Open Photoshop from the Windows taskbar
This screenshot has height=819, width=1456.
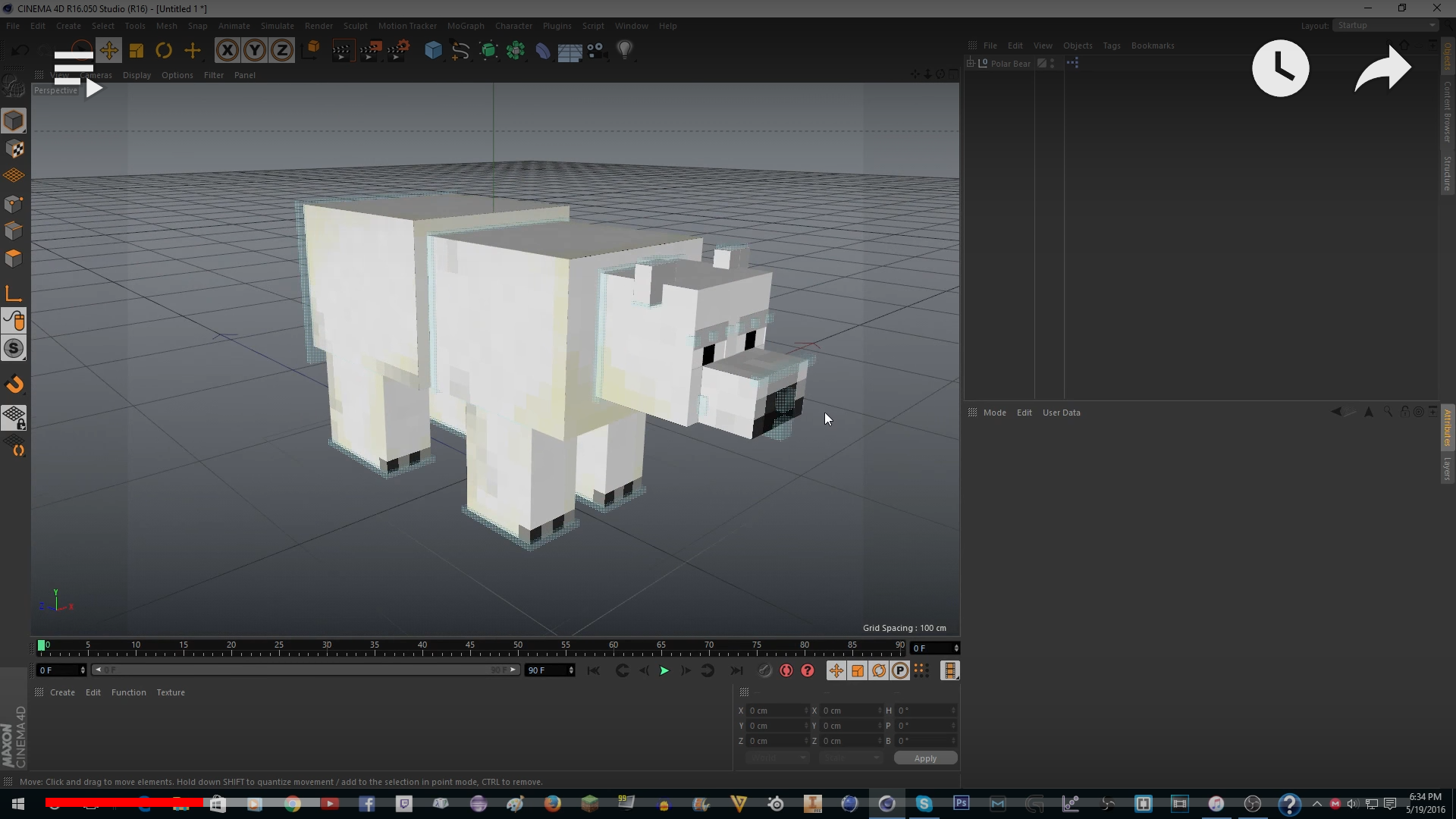(x=961, y=803)
